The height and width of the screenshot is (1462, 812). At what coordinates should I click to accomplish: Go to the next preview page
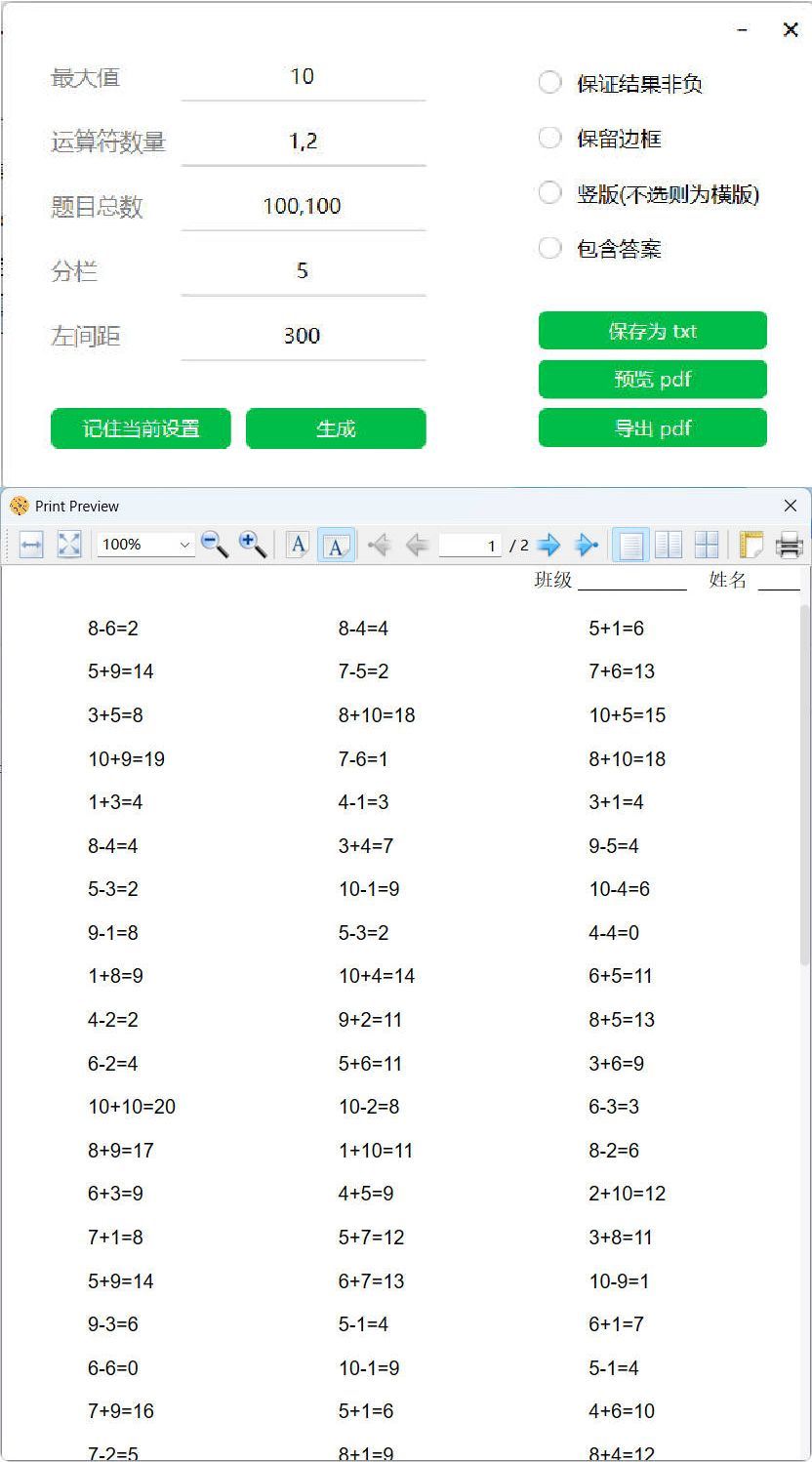click(548, 545)
